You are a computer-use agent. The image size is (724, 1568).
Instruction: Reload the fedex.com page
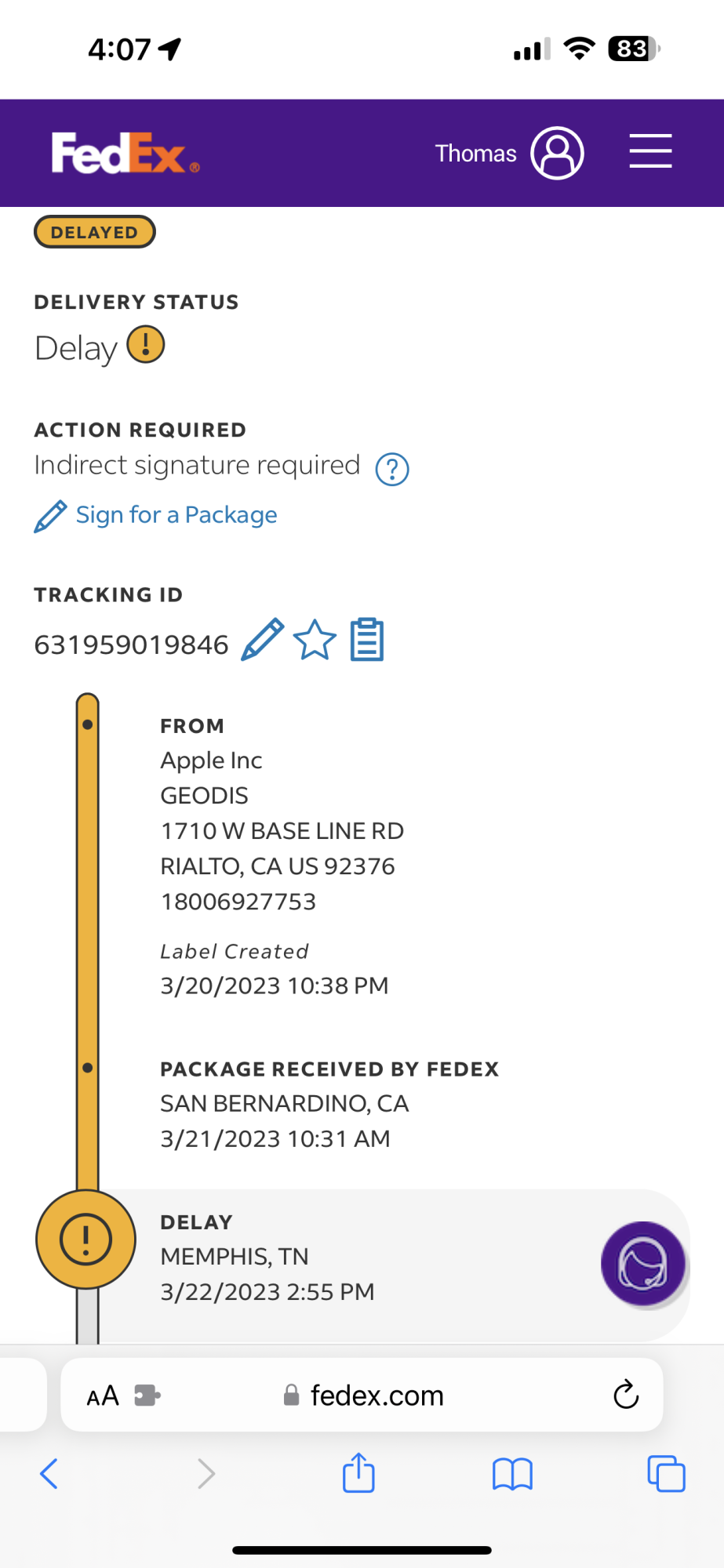click(626, 1395)
